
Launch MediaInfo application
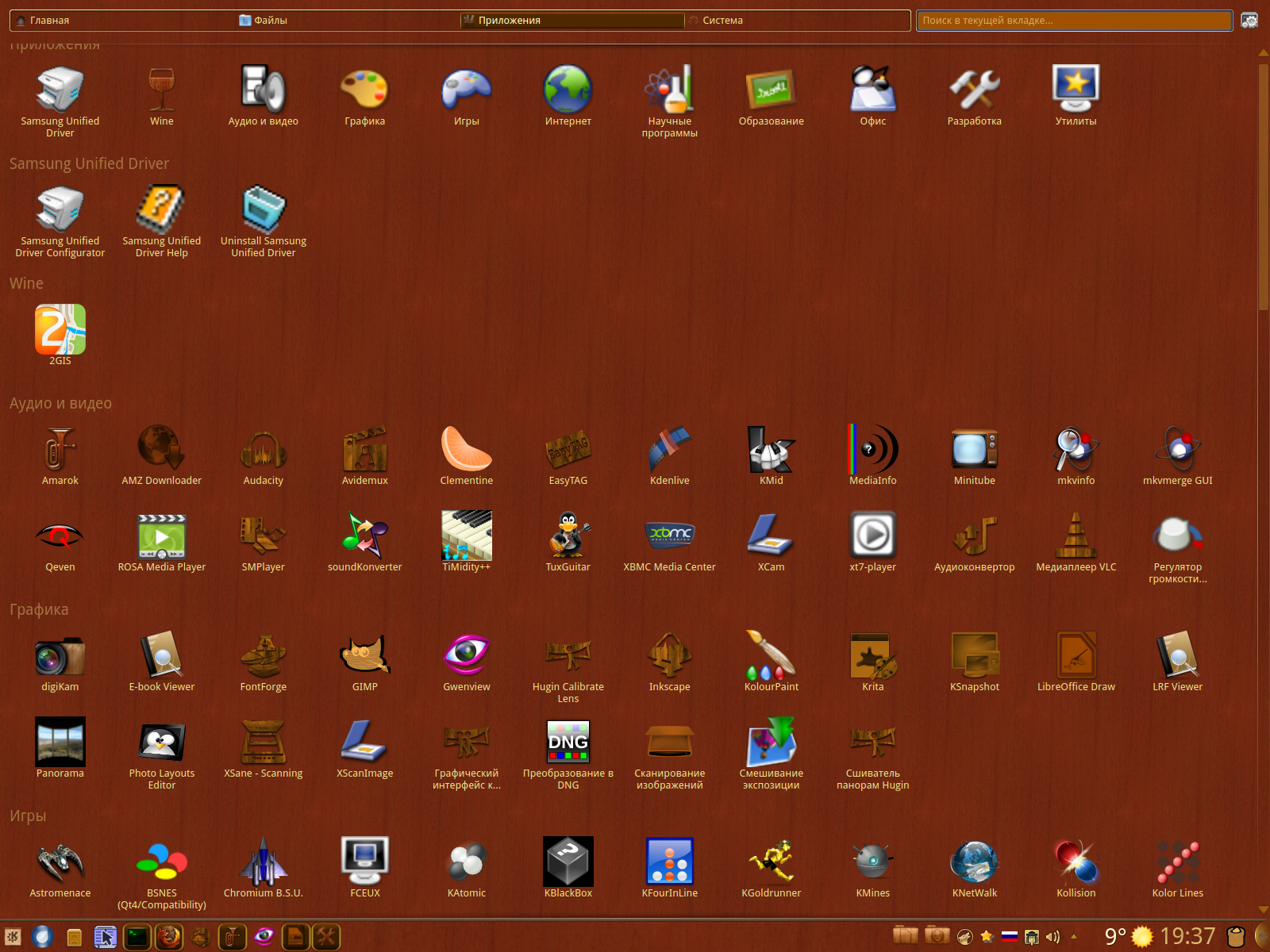pyautogui.click(x=873, y=456)
